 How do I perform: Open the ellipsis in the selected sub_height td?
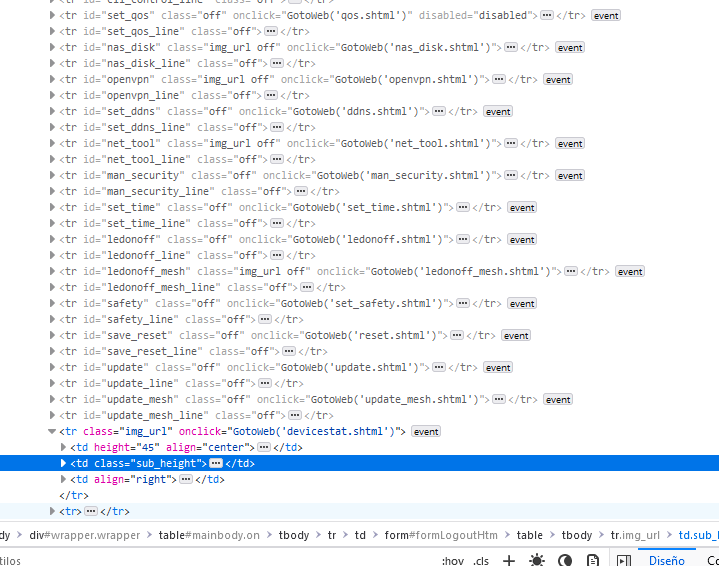(216, 464)
